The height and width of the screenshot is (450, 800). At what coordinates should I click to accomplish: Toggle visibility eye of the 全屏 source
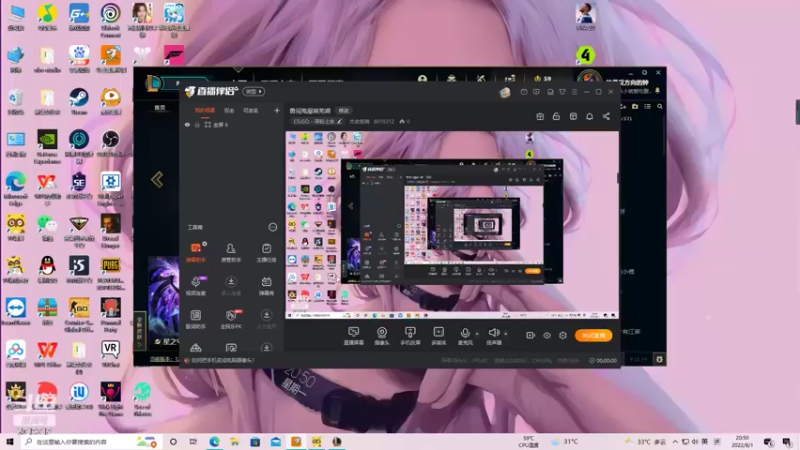coord(187,124)
